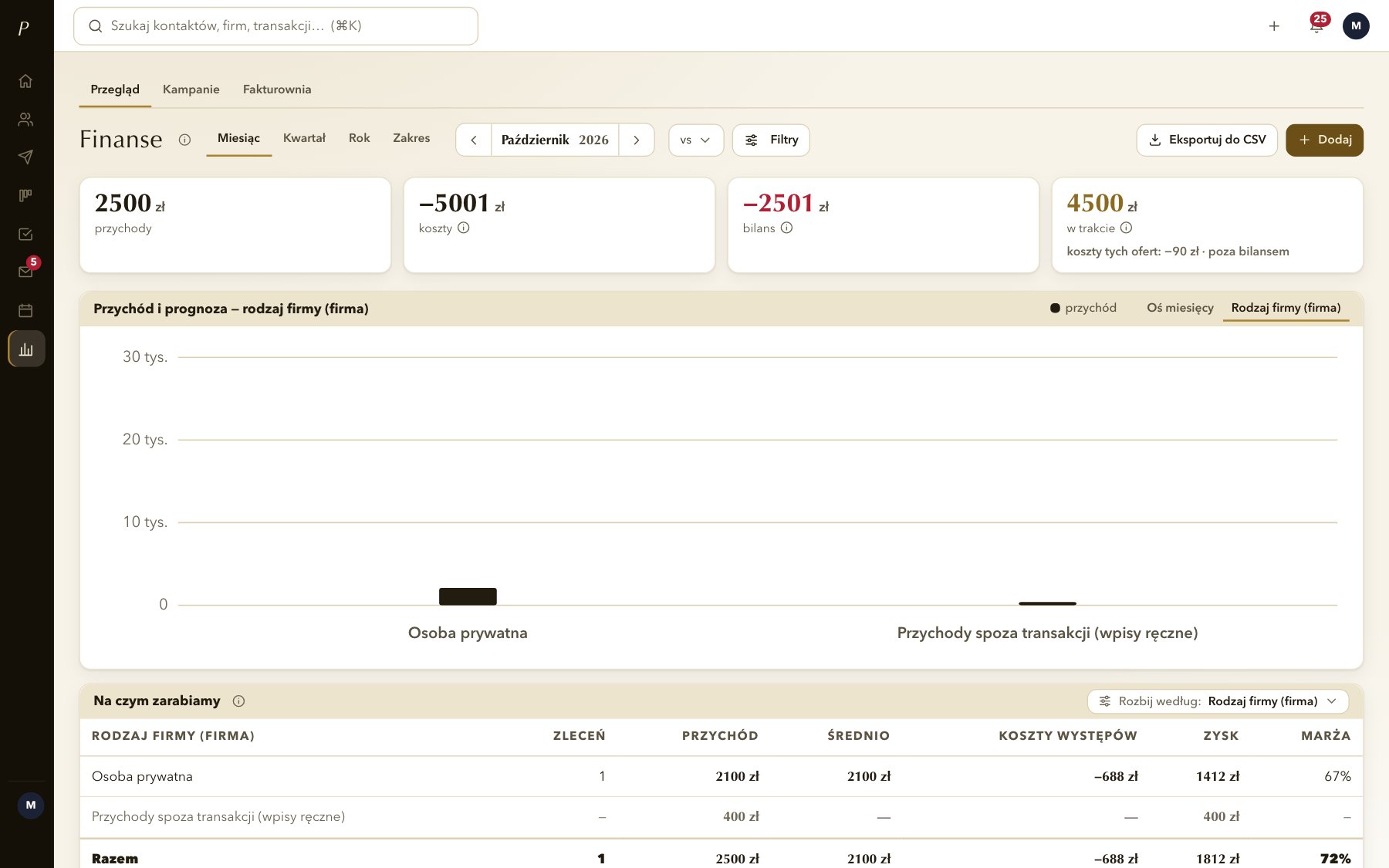
Task: Open the Październik 2026 date picker
Action: pyautogui.click(x=555, y=140)
